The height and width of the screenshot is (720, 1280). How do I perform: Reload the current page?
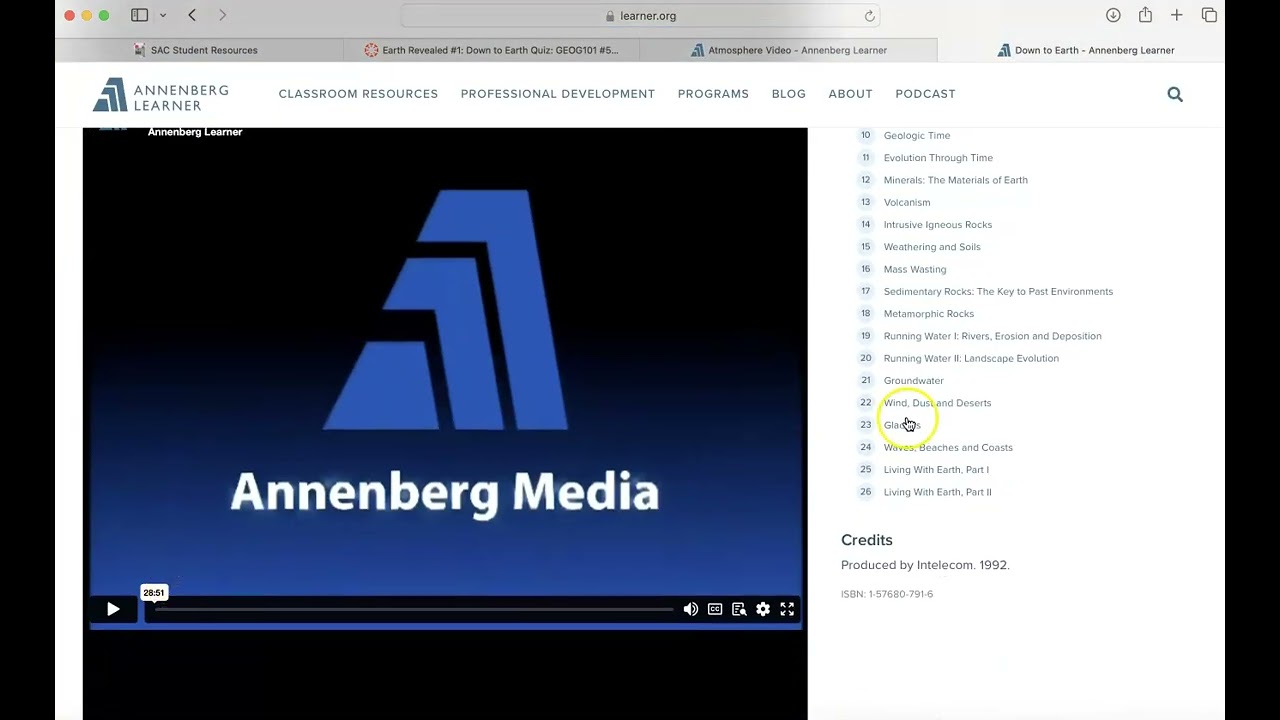[x=869, y=16]
